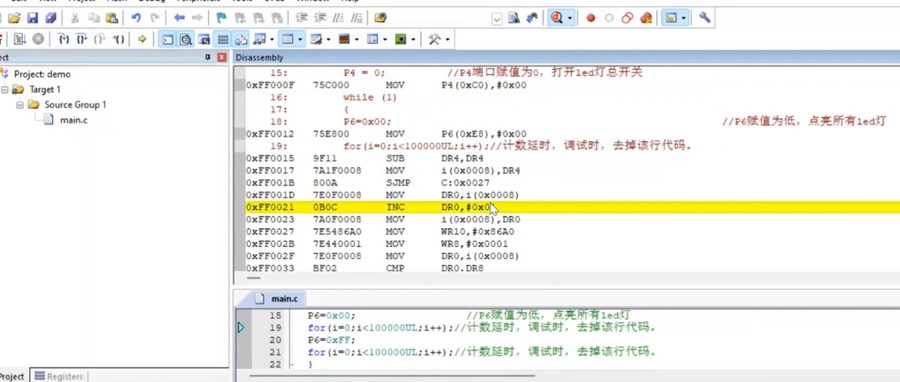Insert a breakpoint with the red dot

point(591,18)
